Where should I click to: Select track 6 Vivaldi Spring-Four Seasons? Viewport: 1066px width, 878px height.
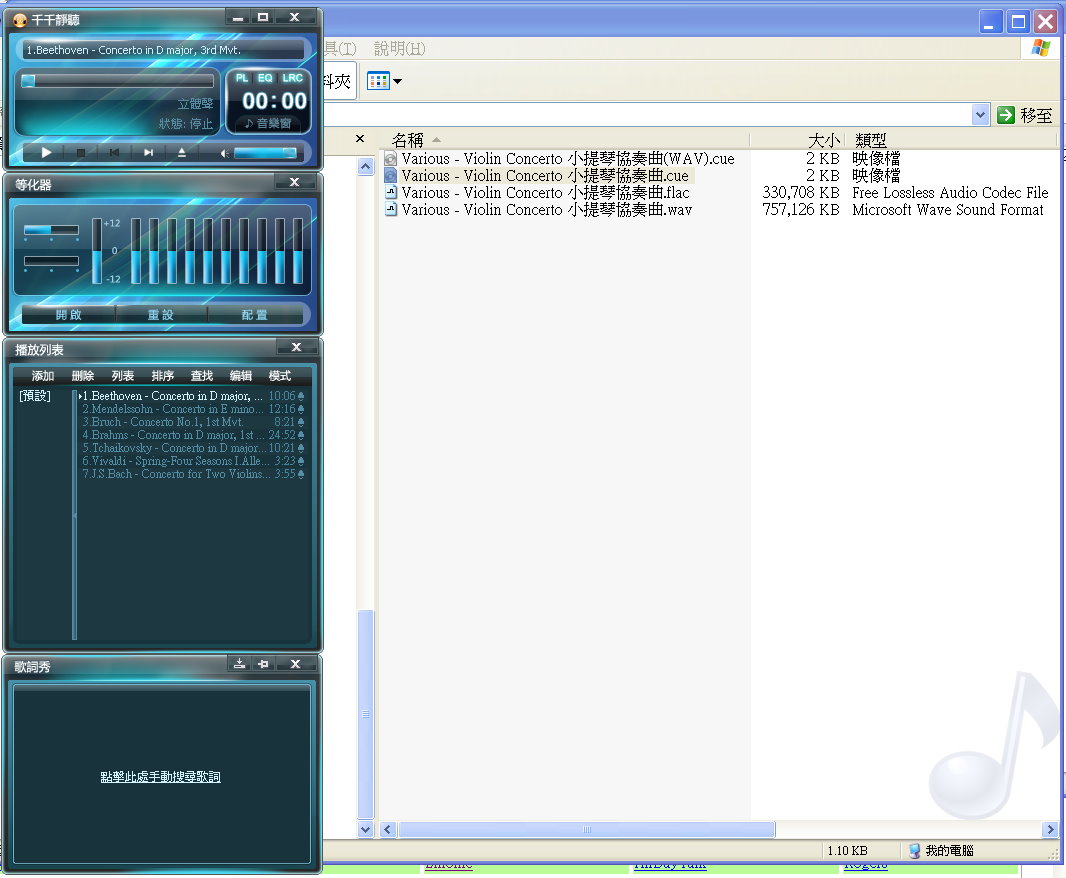(192, 460)
